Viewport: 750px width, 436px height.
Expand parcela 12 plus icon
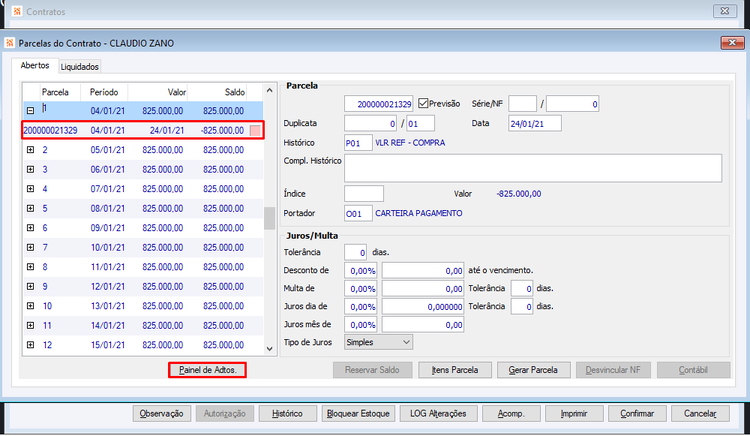[31, 345]
